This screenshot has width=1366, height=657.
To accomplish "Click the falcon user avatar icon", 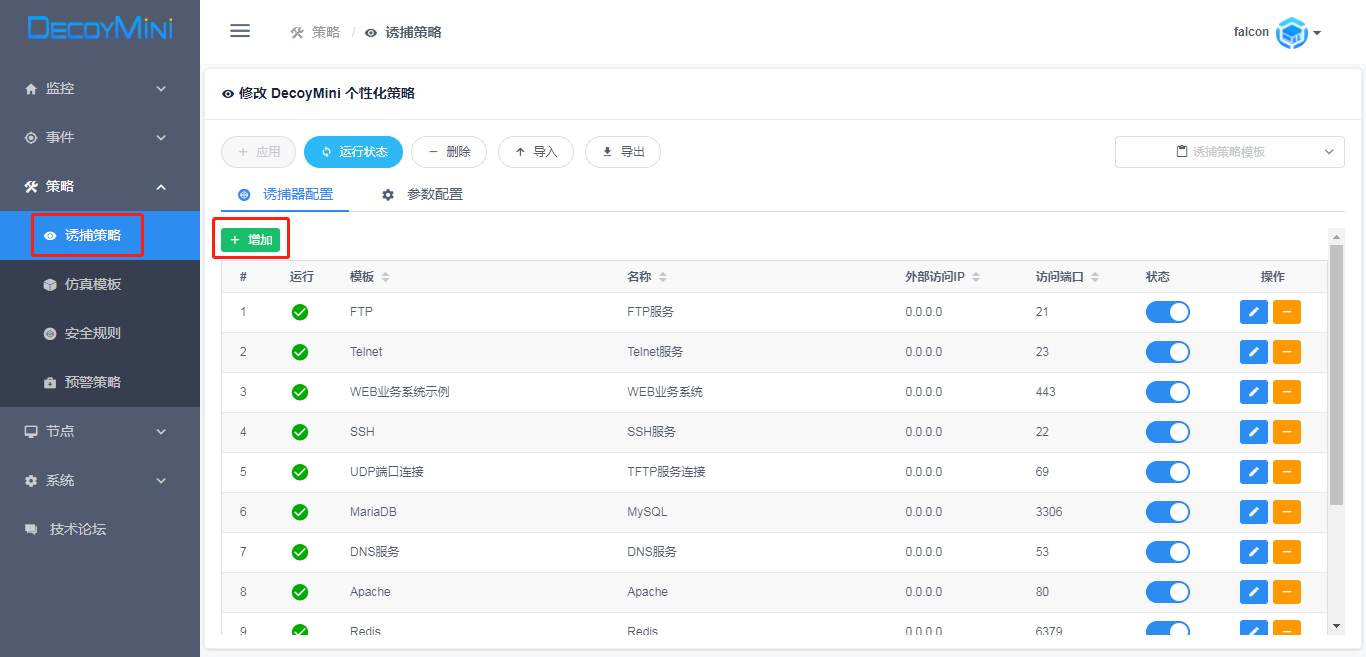I will [1291, 32].
